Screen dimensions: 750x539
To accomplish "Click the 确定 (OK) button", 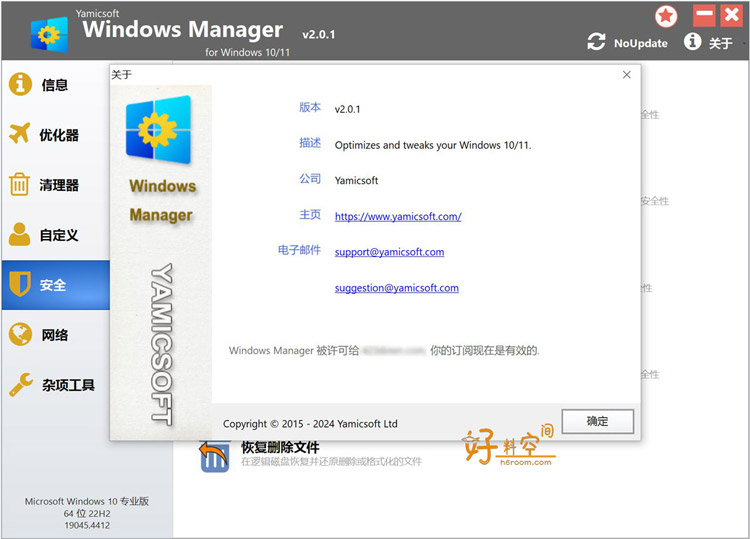I will (x=597, y=421).
